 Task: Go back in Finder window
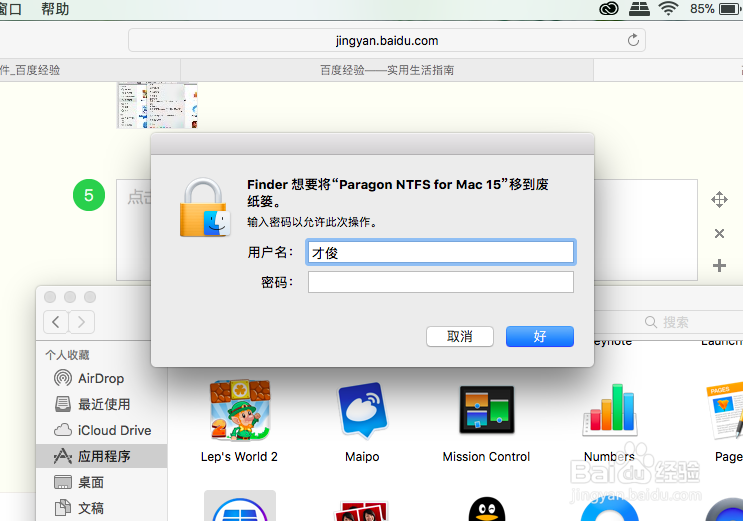[56, 322]
